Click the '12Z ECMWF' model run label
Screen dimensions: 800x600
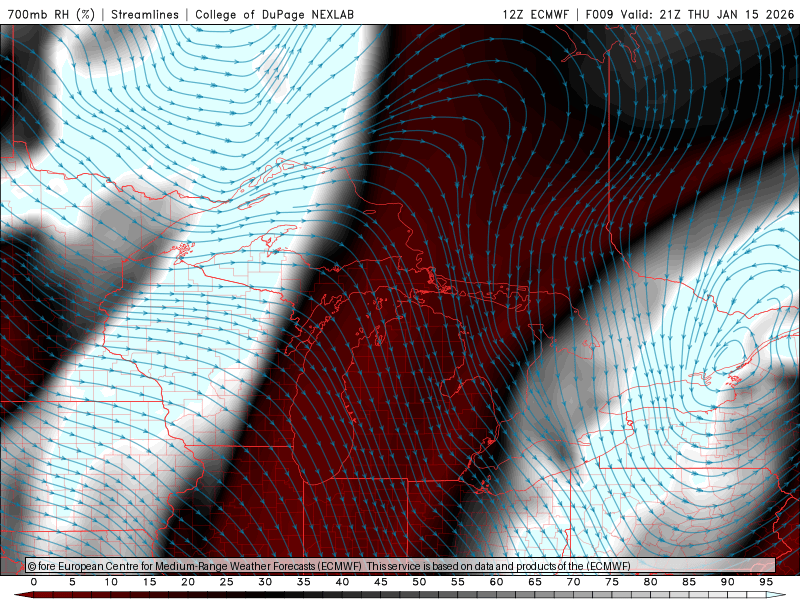coord(535,14)
